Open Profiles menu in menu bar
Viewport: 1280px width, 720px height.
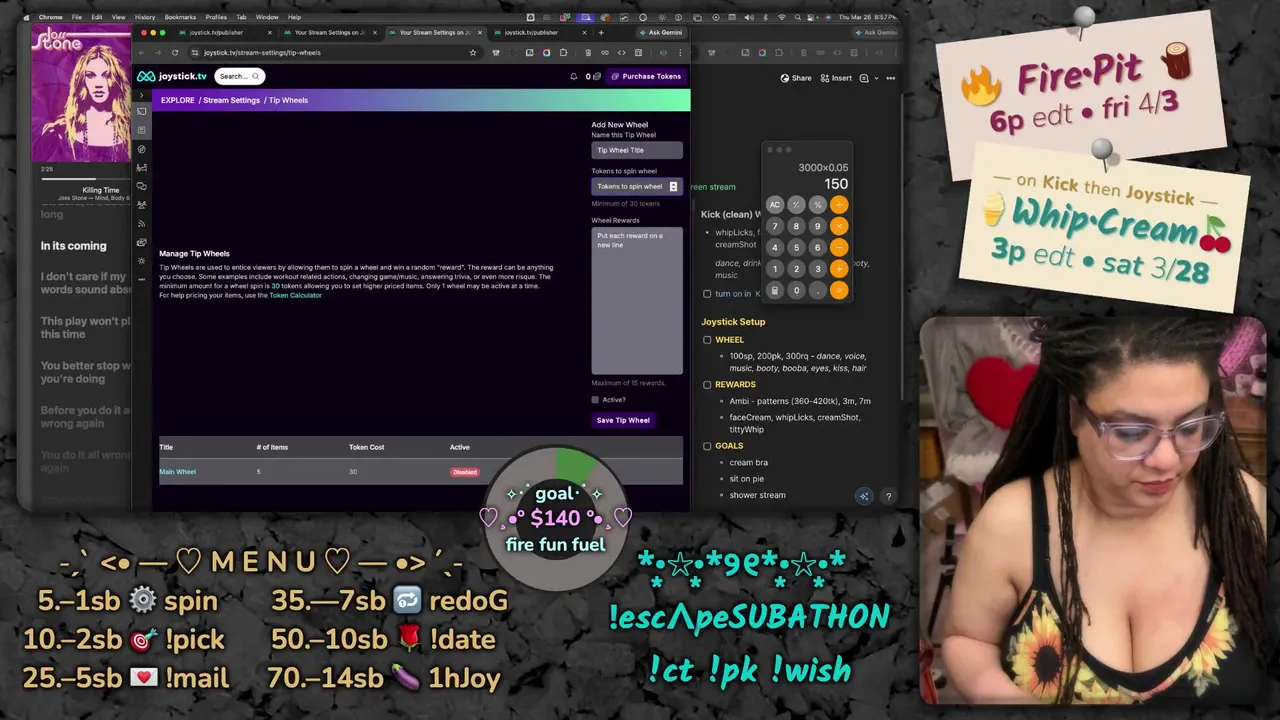[216, 17]
